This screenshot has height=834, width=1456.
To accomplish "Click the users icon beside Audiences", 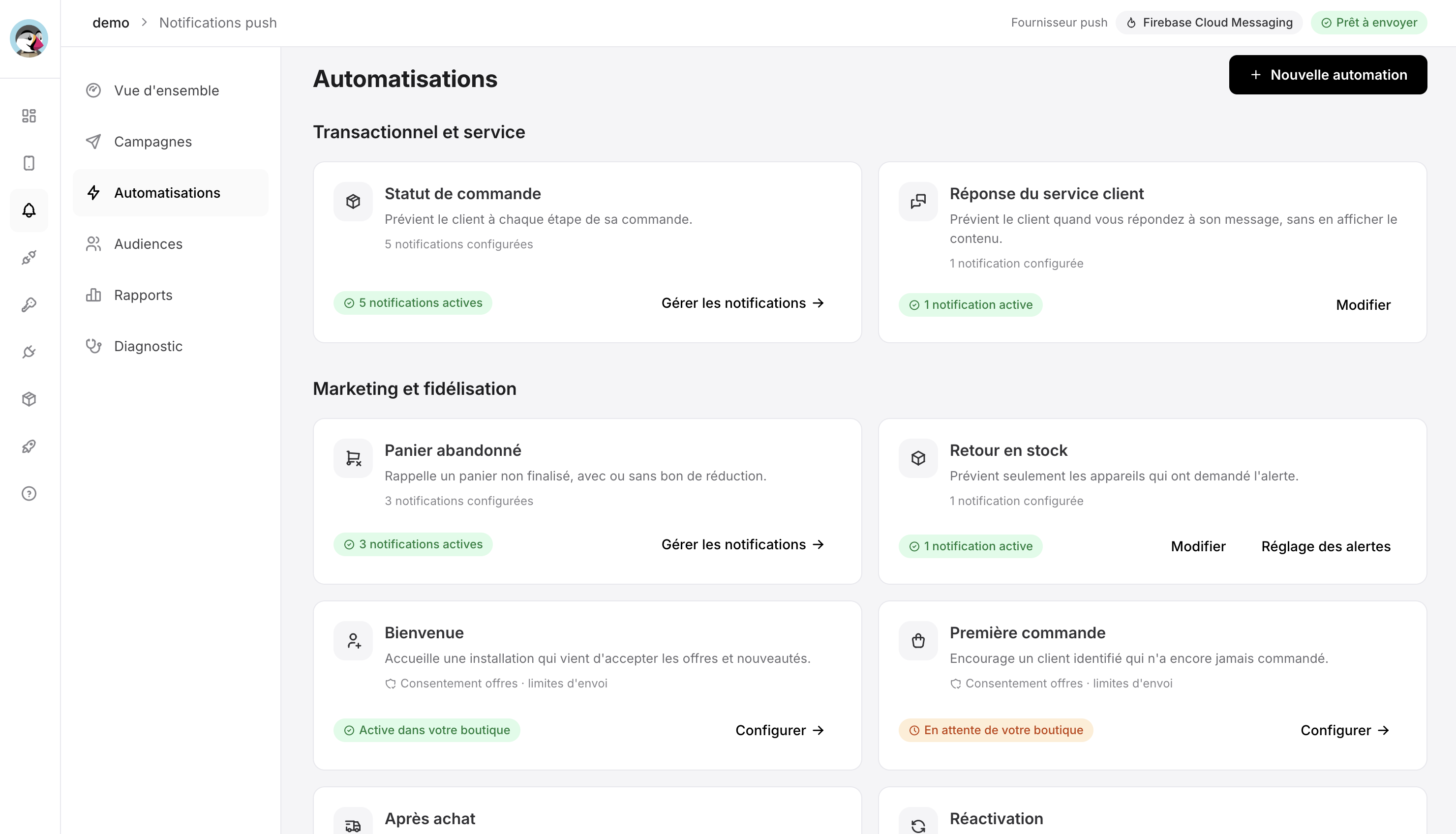I will coord(93,244).
